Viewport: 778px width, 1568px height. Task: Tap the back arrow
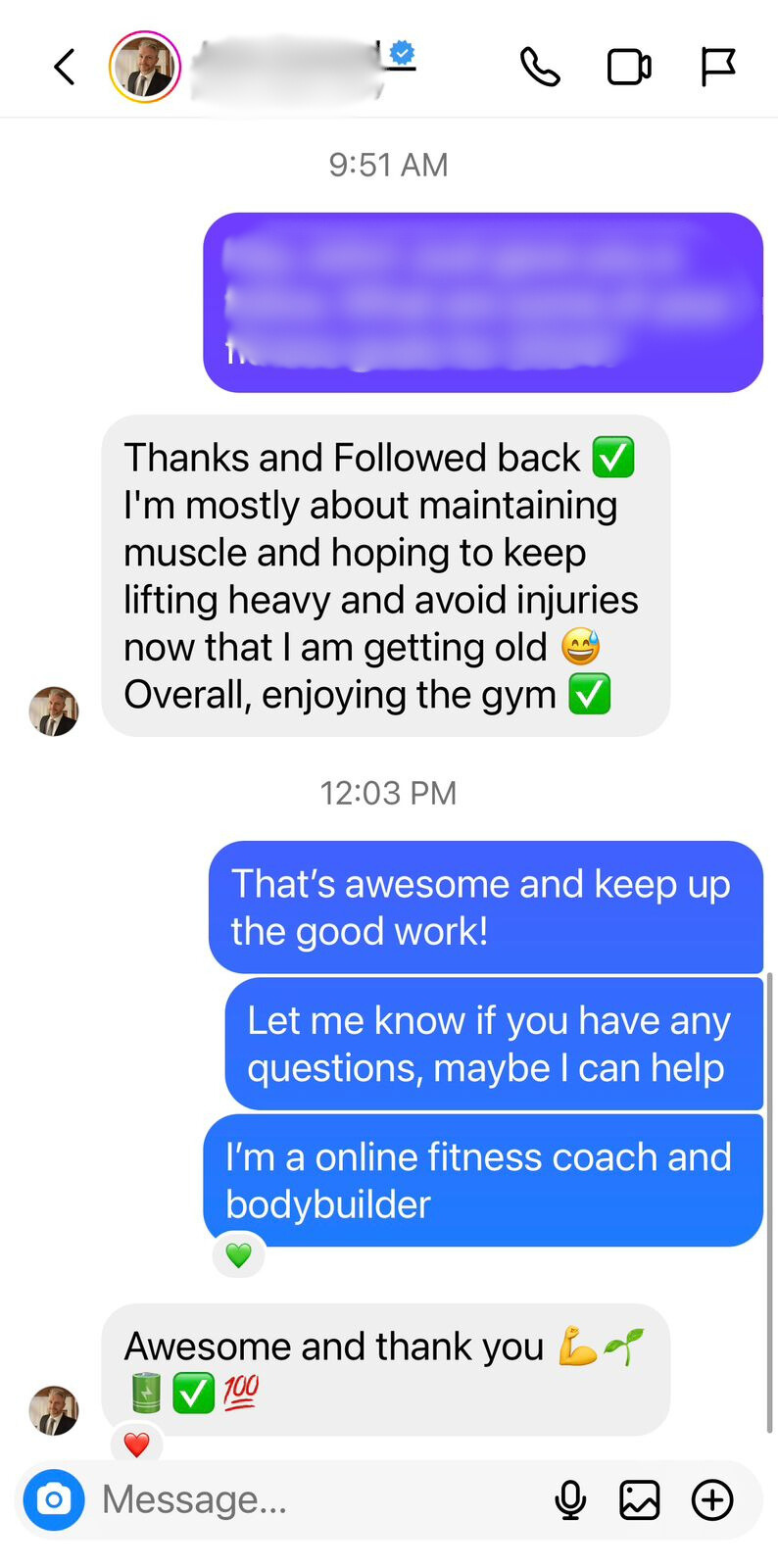[x=65, y=67]
